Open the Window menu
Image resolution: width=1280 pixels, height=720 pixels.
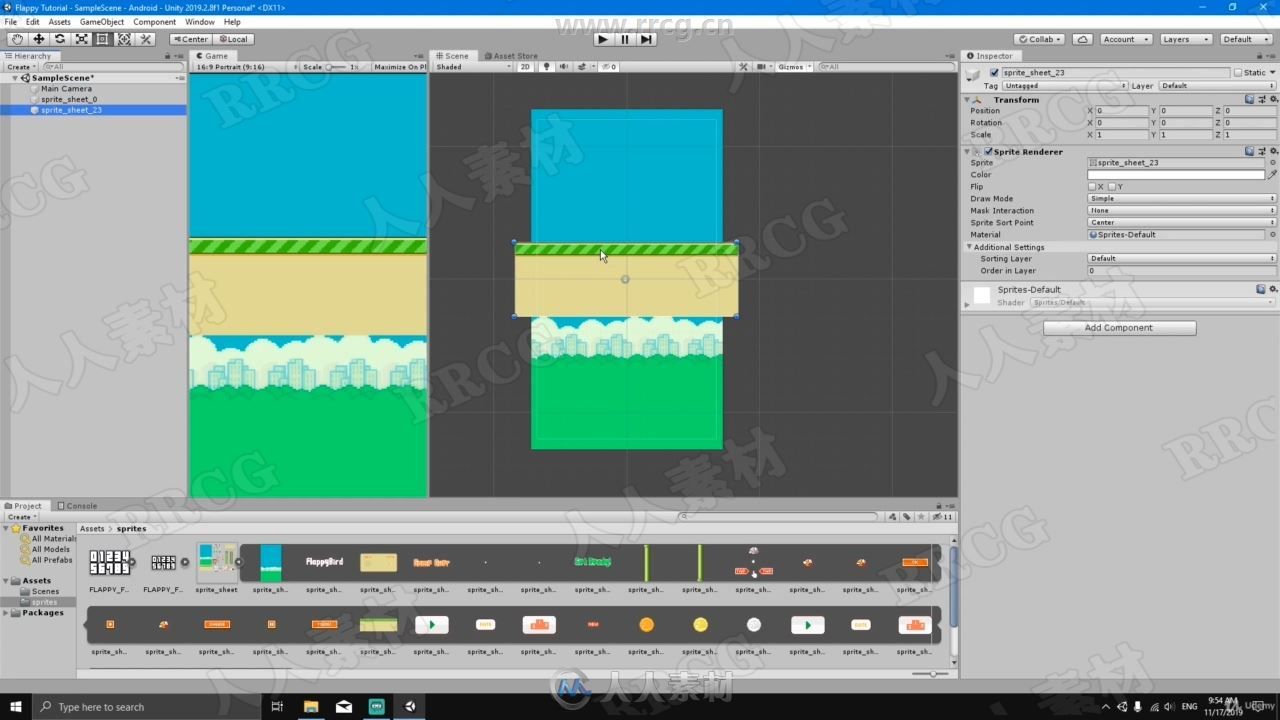pos(199,22)
